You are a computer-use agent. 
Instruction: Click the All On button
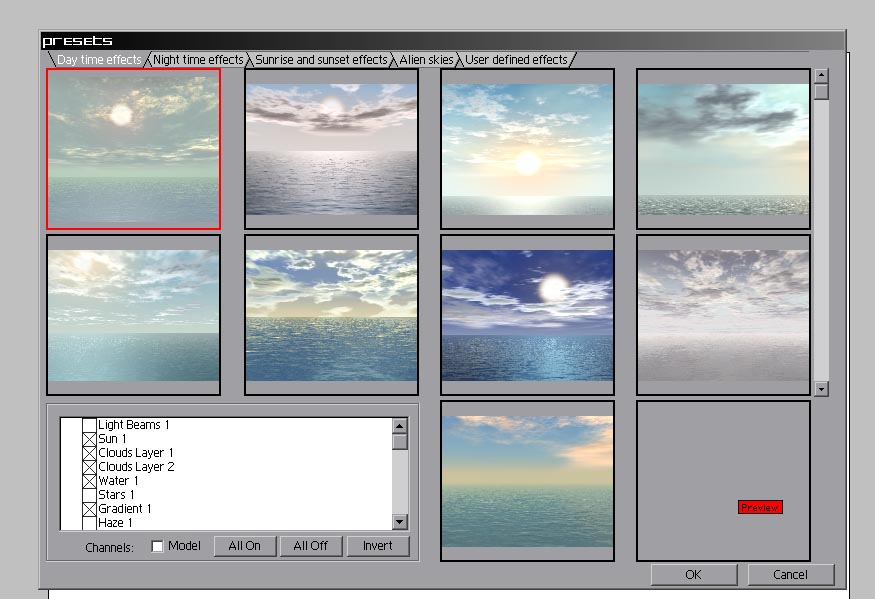245,546
